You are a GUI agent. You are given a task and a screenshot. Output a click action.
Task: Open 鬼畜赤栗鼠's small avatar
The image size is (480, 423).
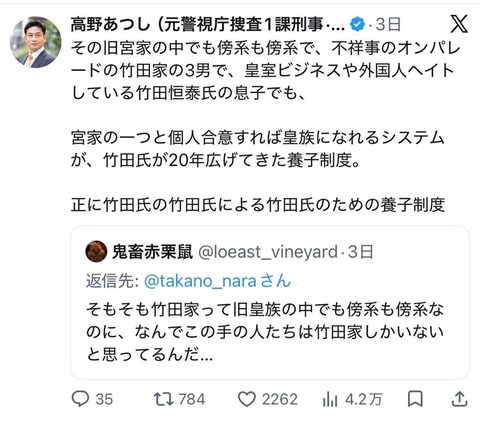coord(96,252)
